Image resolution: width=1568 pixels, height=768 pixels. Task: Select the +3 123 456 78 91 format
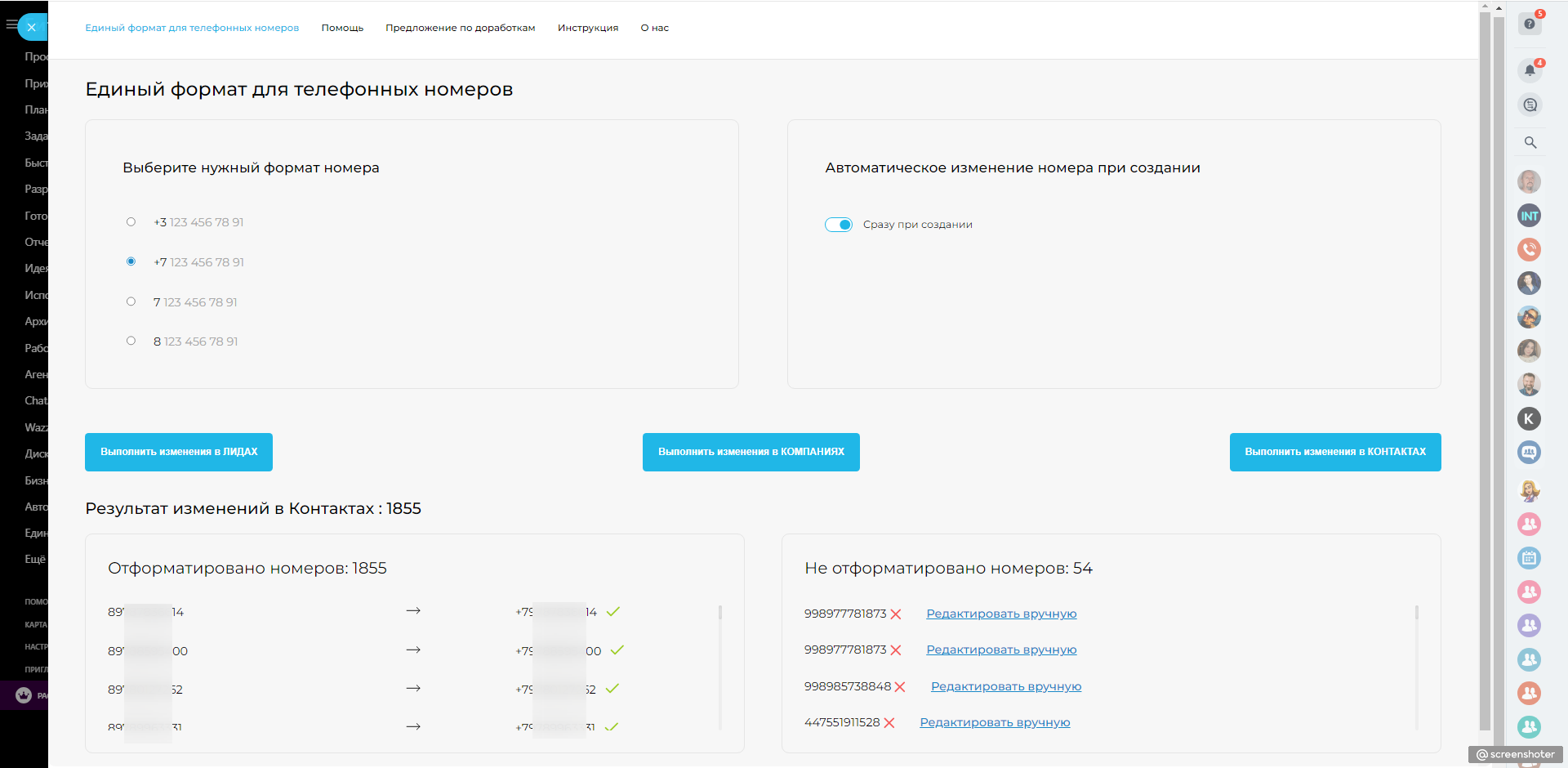click(x=131, y=222)
